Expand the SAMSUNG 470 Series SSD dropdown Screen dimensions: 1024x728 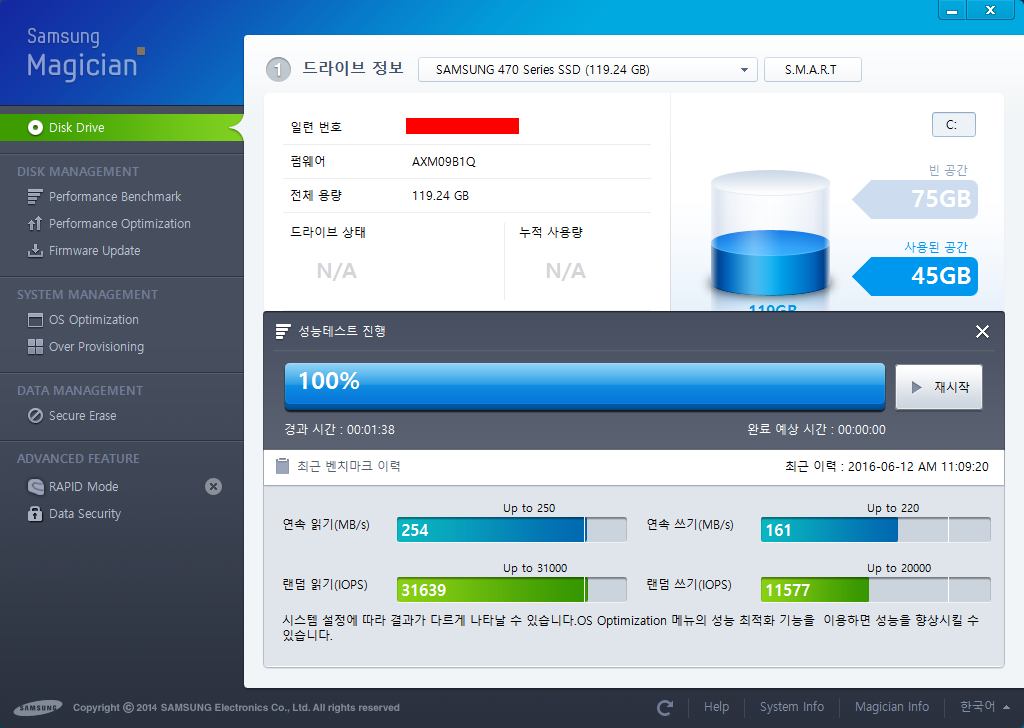588,70
